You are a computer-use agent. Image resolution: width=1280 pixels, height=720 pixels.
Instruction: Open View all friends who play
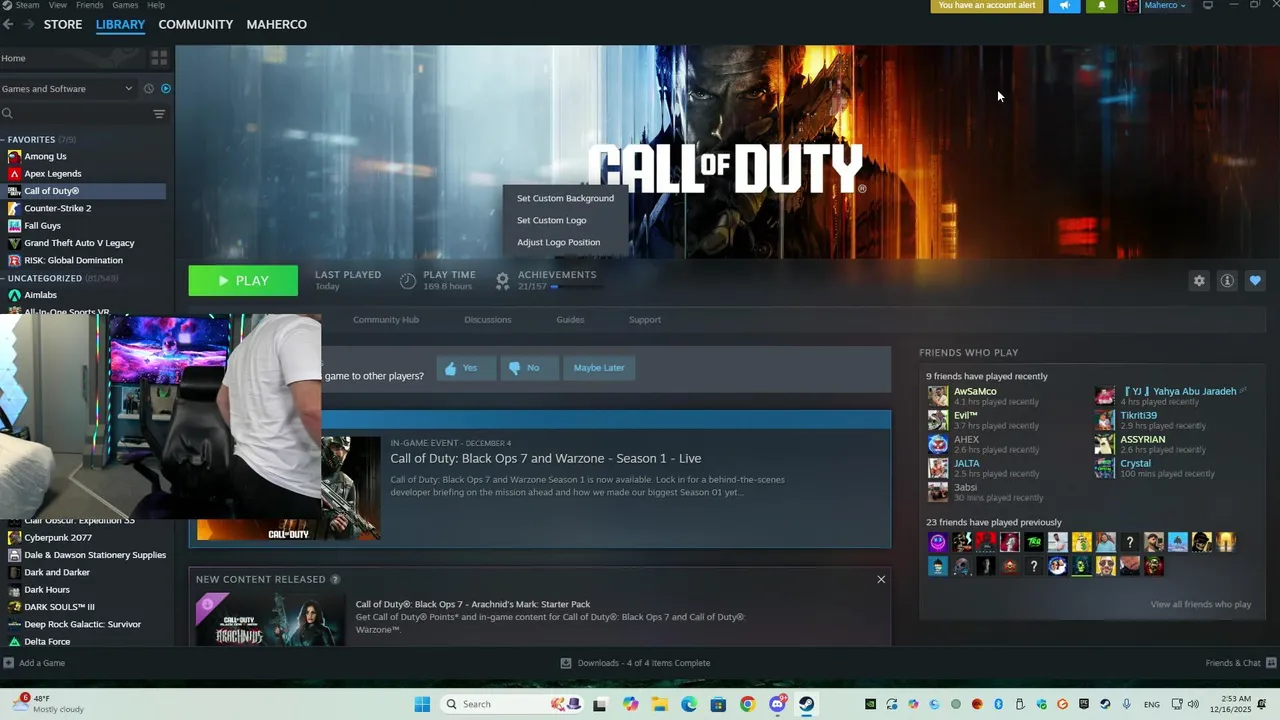tap(1200, 604)
